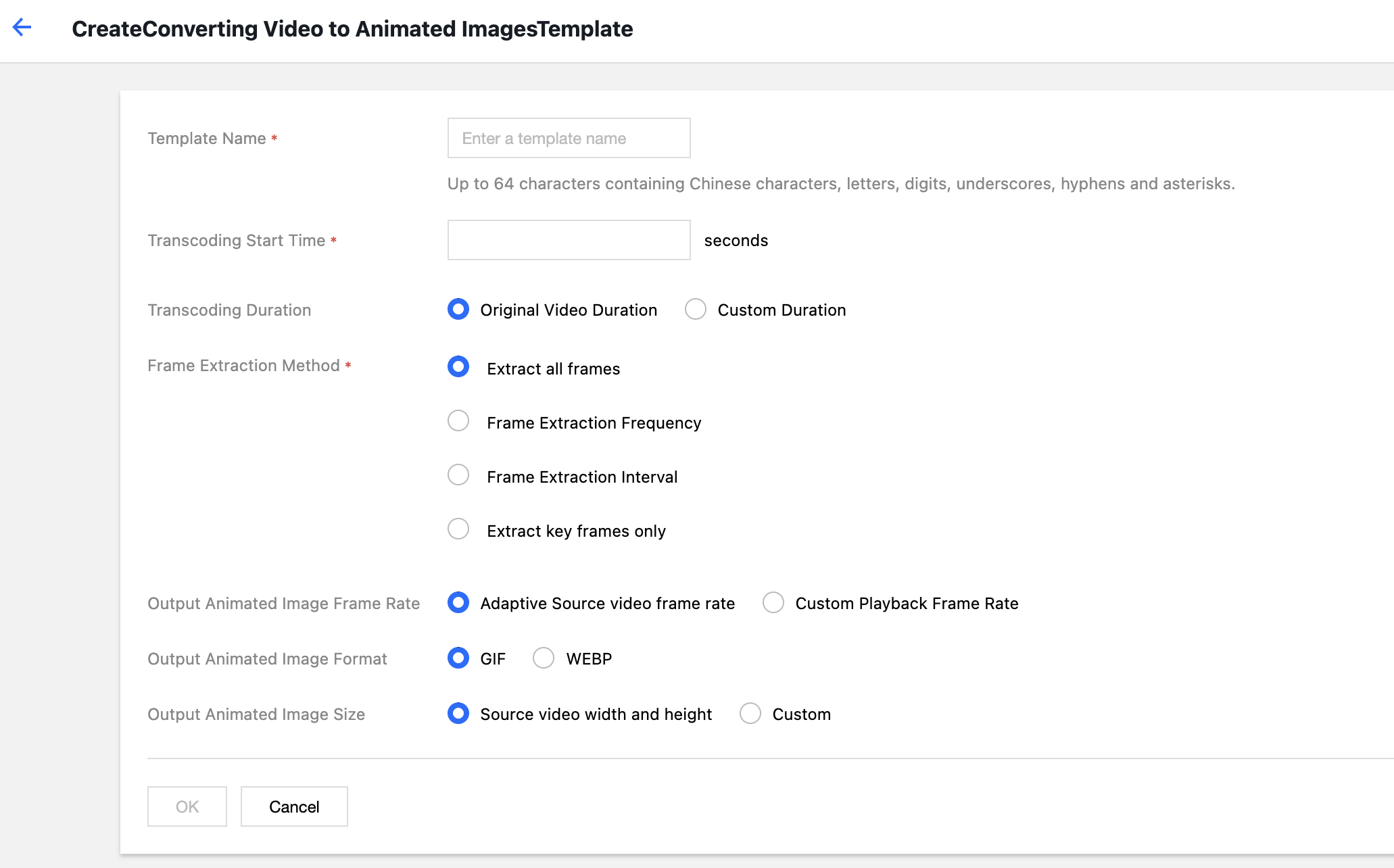
Task: Click the Frame Extraction Method label
Action: (x=243, y=366)
